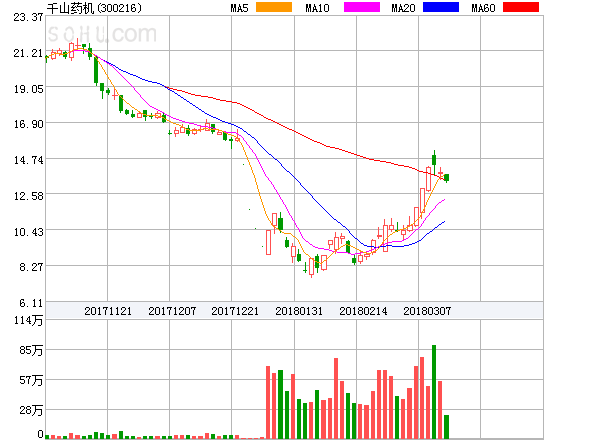Click the 20180307 date label
Viewport: 600px width, 440px height.
click(427, 311)
